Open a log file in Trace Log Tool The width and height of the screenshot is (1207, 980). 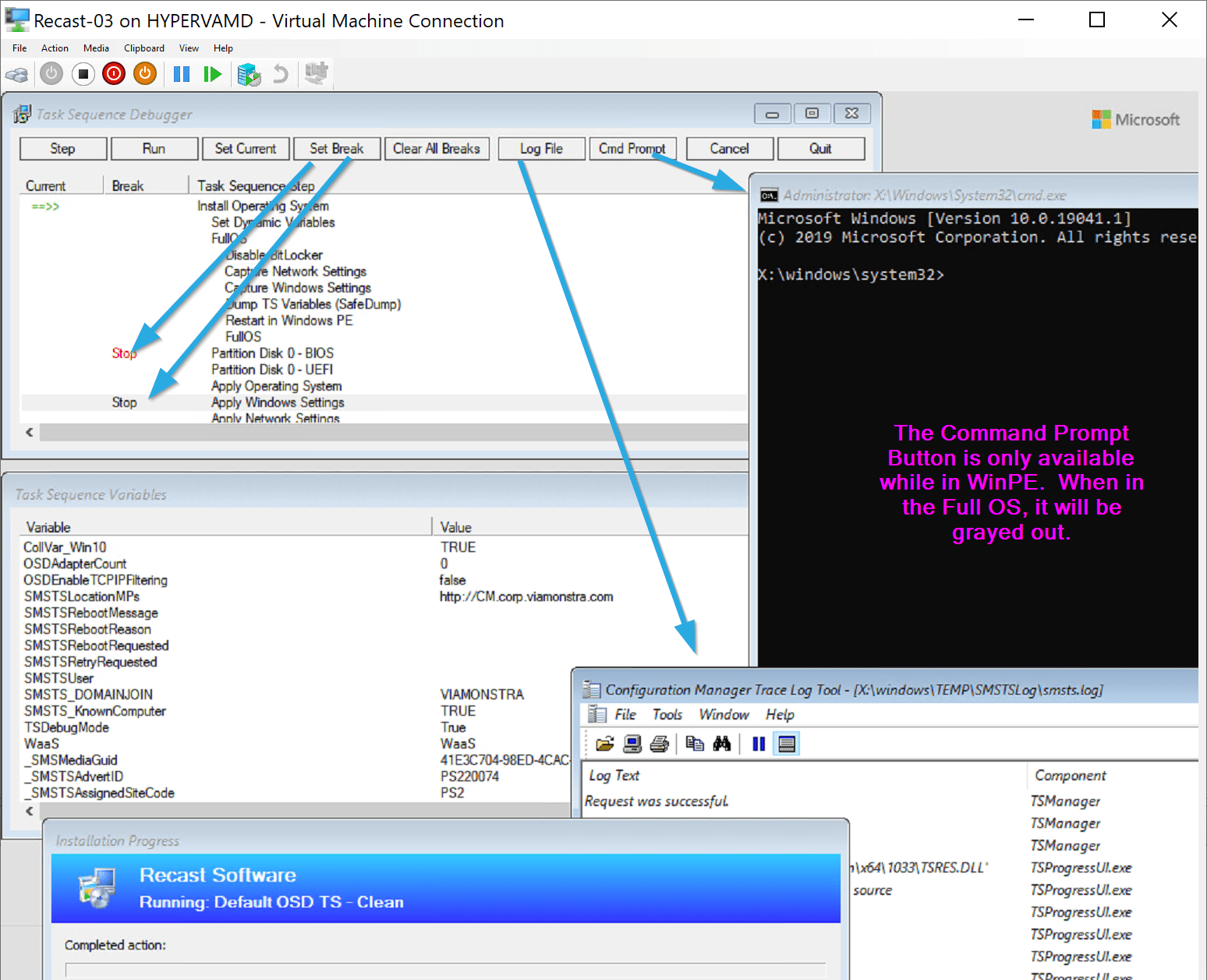click(604, 743)
